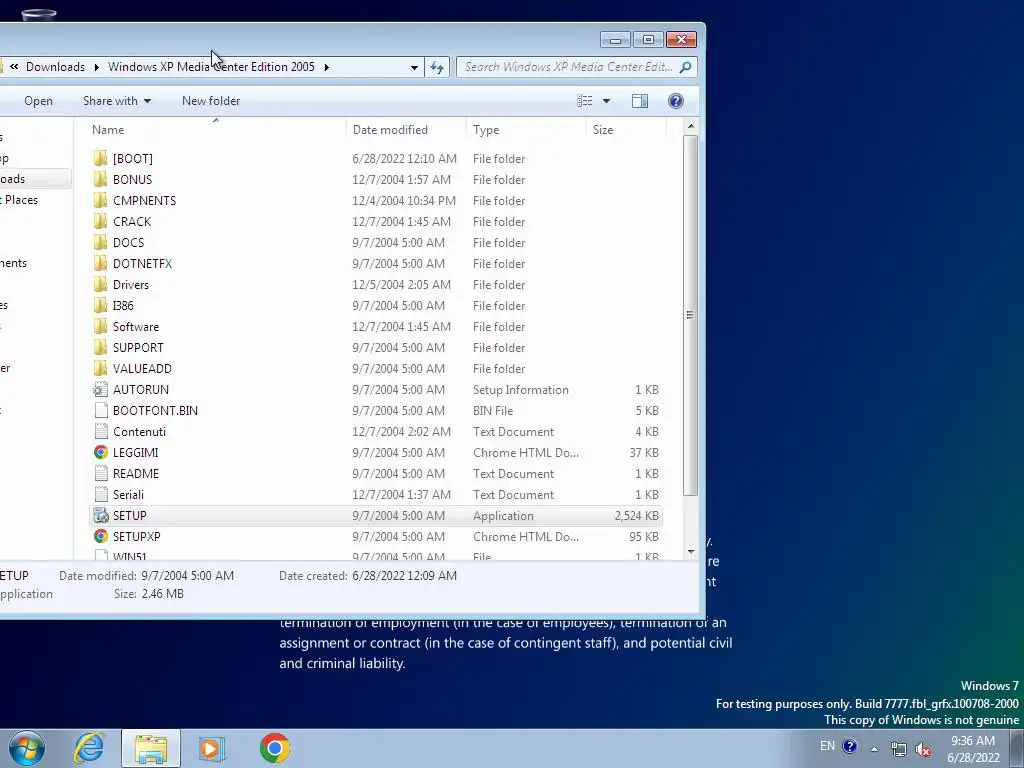Click the search magnifier icon
1024x768 pixels.
[685, 67]
